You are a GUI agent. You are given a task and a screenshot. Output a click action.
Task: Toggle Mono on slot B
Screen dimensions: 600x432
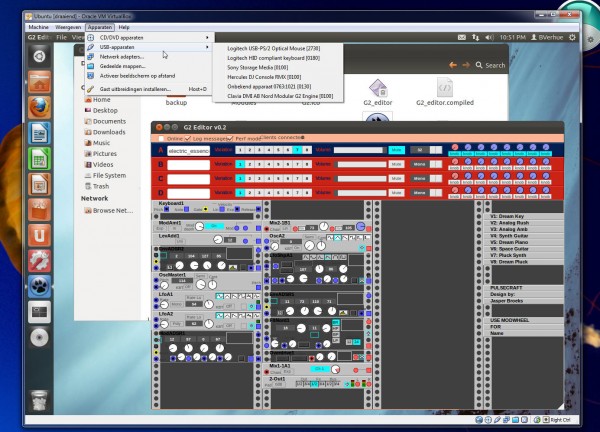[419, 164]
